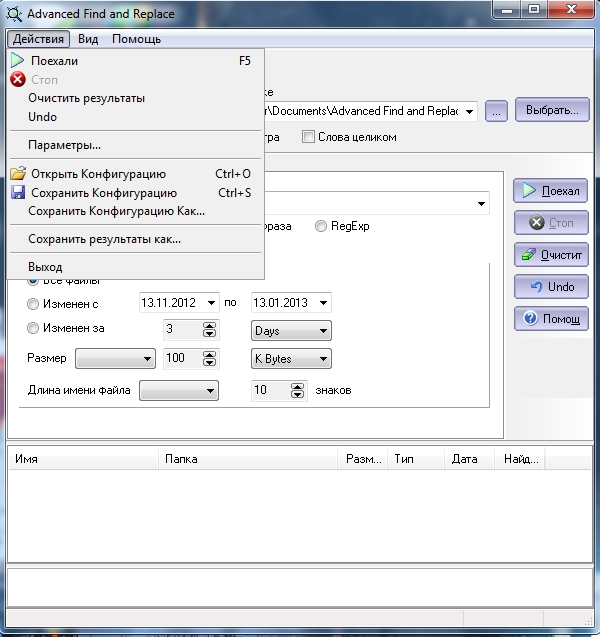Expand the Documents folder path dropdown
Viewport: 600px width, 637px height.
(469, 111)
